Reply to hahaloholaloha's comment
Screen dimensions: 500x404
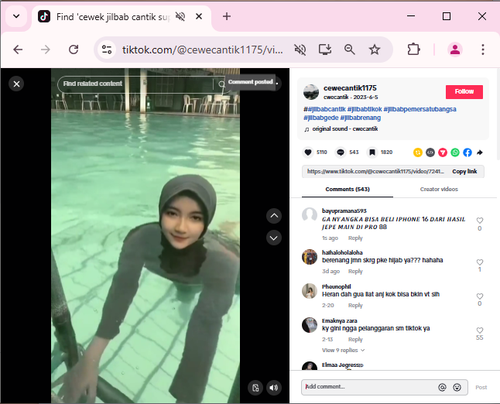coord(355,271)
